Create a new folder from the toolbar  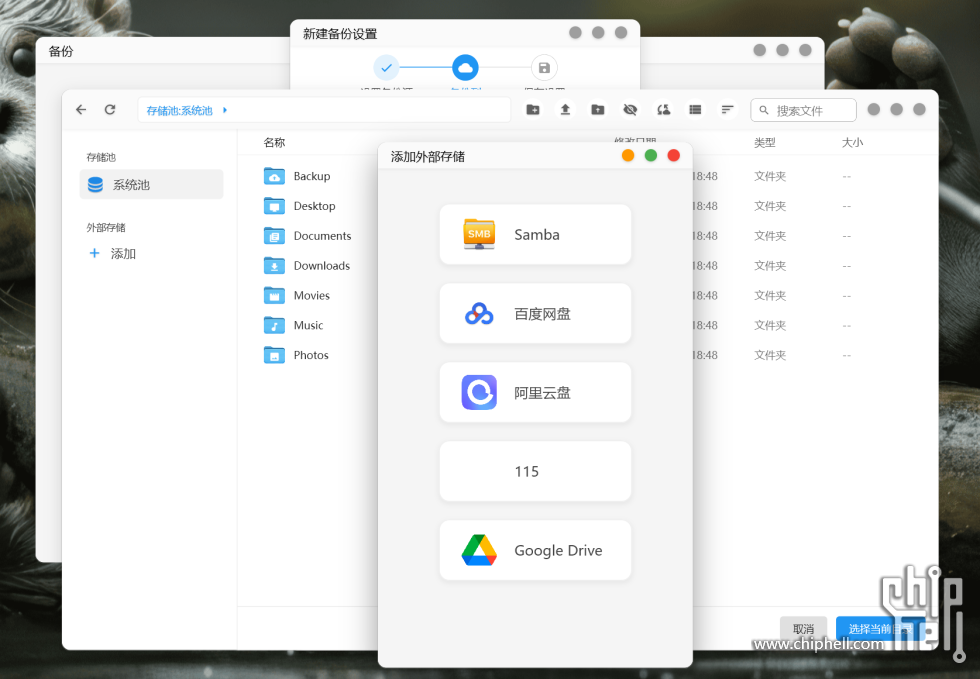(x=533, y=110)
